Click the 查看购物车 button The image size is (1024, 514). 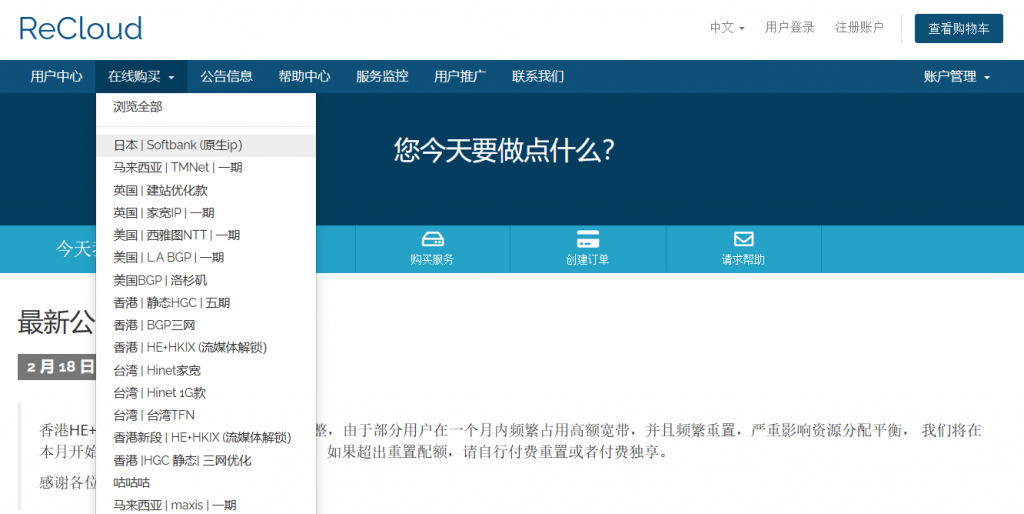click(x=959, y=28)
